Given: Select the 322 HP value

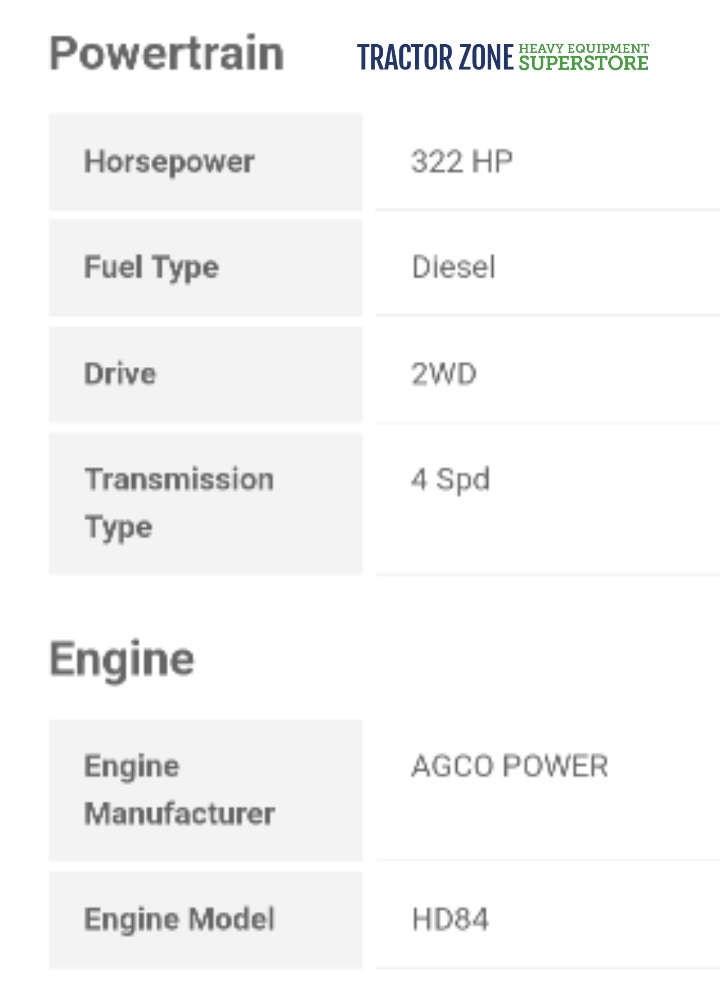Looking at the screenshot, I should point(461,162).
